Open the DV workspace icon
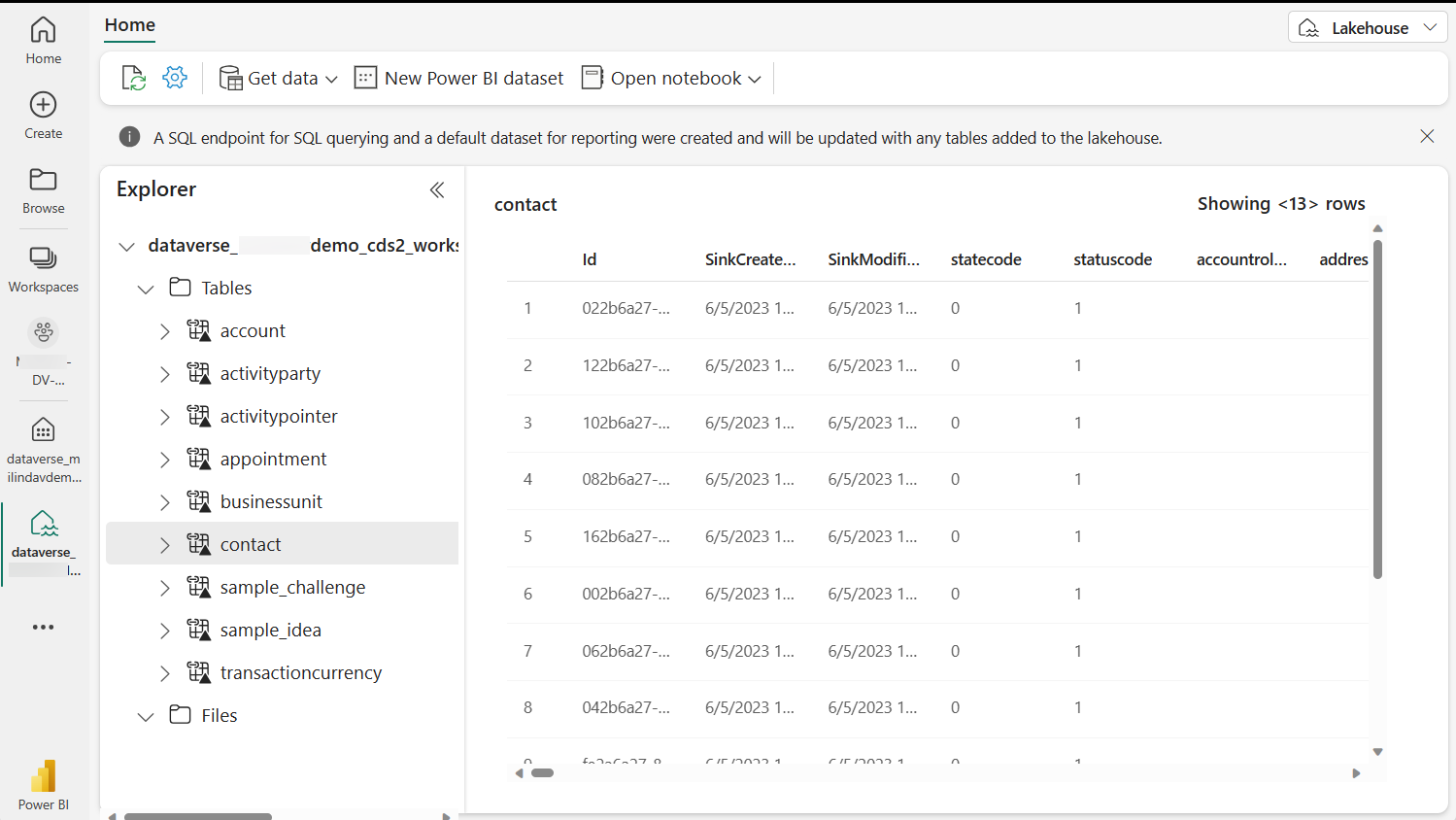Screen dimensions: 1456x820 (x=44, y=333)
